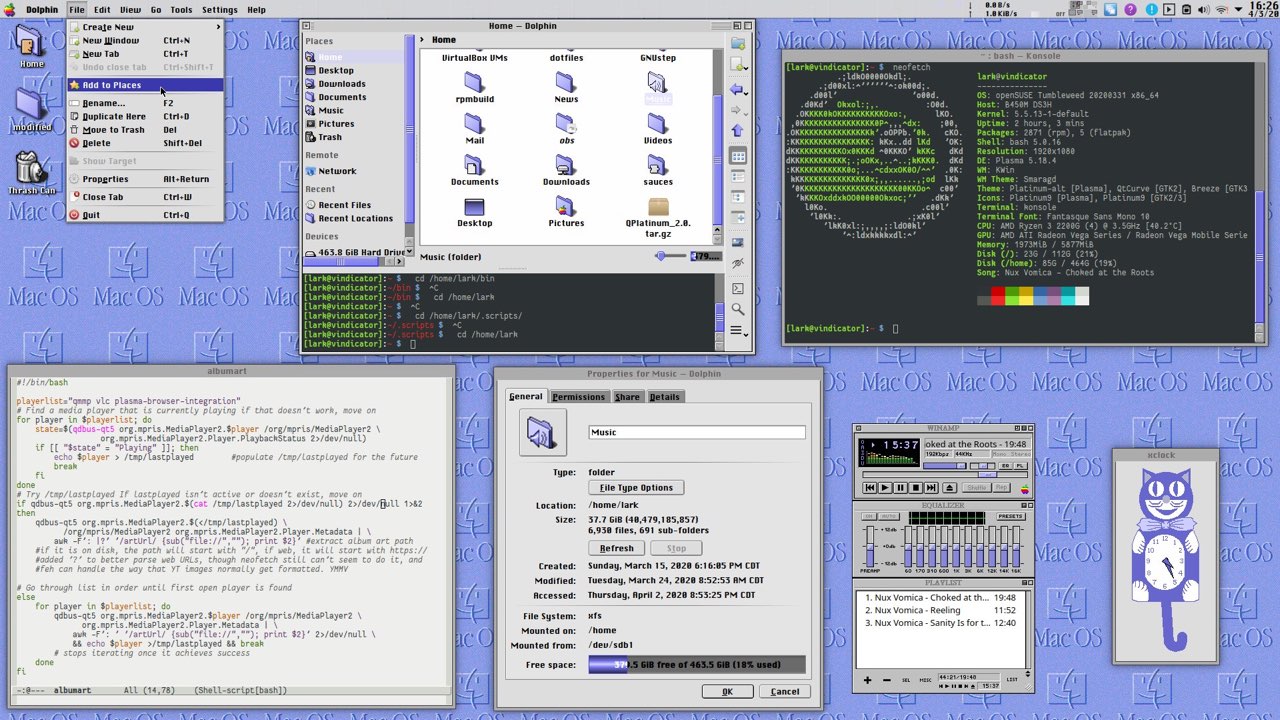Click Recent Files in Dolphin sidebar

point(344,205)
